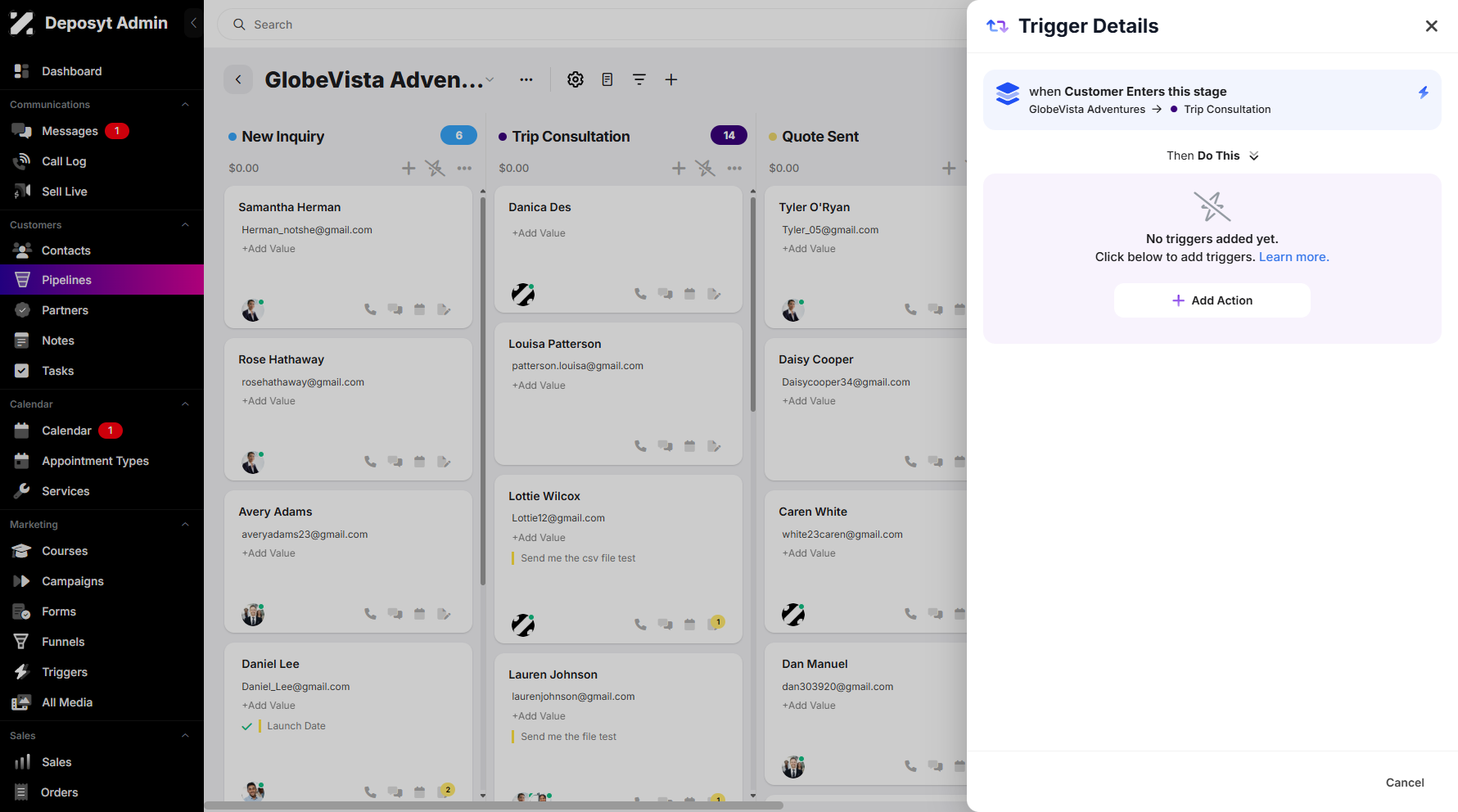Toggle the Launch Date checkmark on Daniel Lee card
This screenshot has width=1458, height=812.
tap(247, 726)
